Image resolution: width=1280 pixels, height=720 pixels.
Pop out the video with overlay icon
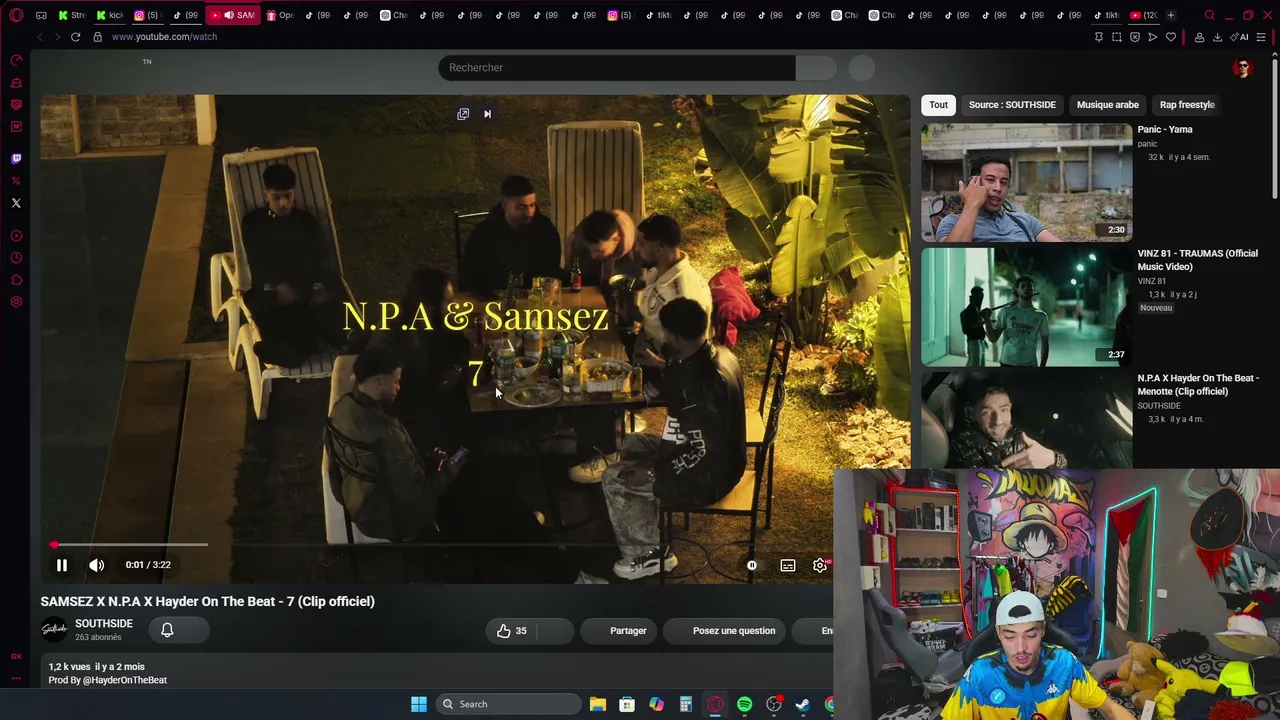coord(463,114)
